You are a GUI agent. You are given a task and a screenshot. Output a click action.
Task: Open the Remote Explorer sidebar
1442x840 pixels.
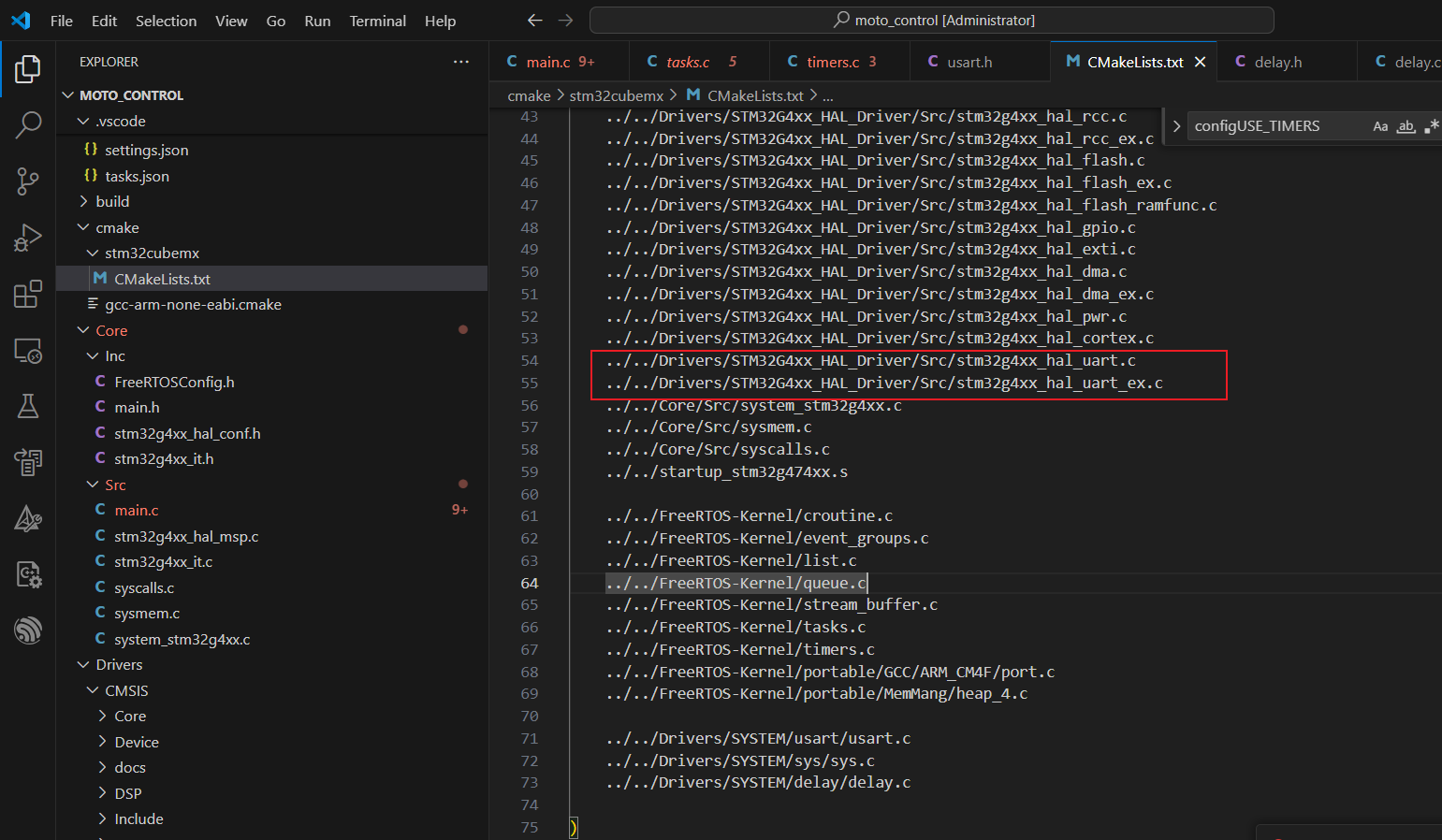(x=28, y=350)
